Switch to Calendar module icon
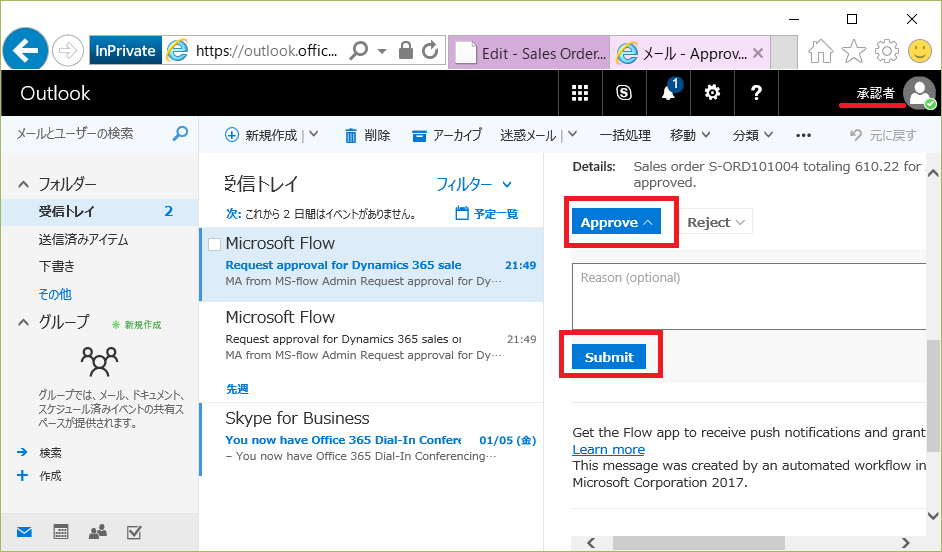 tap(61, 532)
